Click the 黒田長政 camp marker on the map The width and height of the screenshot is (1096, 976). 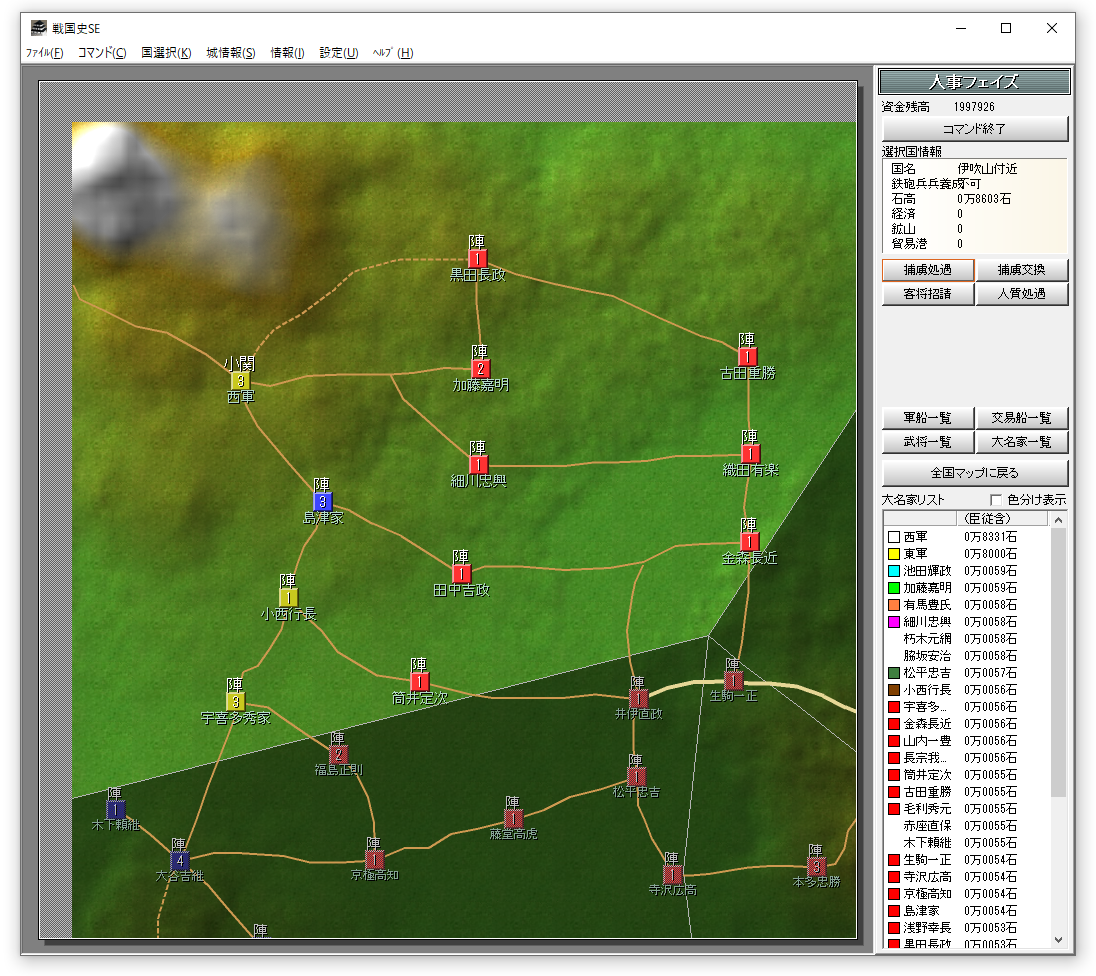coord(478,259)
